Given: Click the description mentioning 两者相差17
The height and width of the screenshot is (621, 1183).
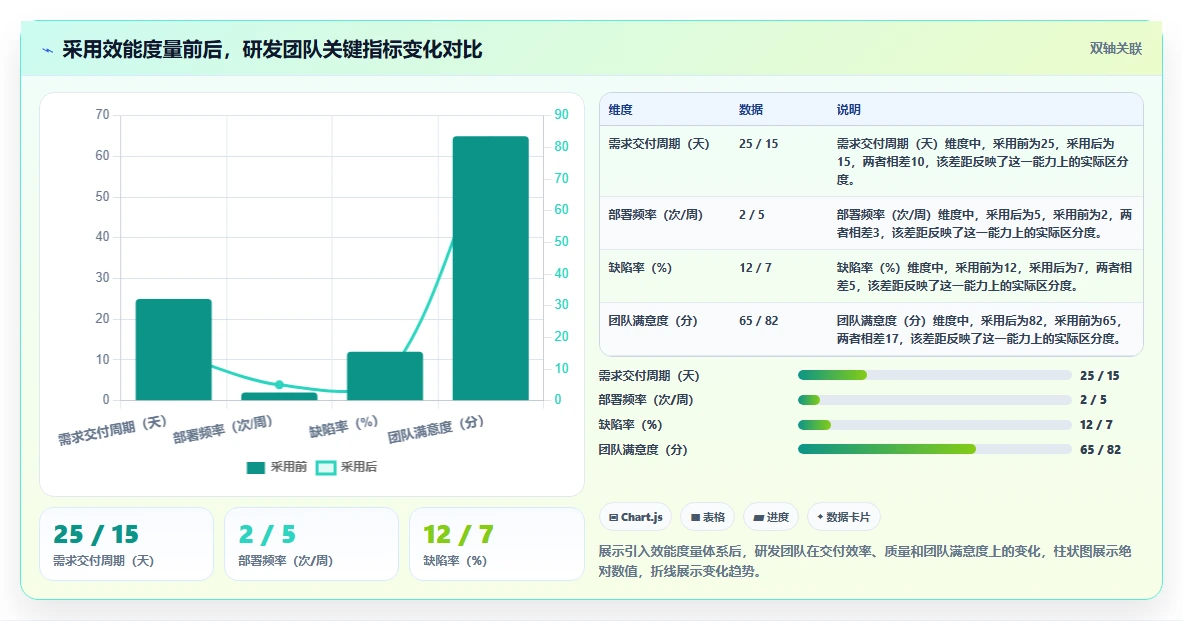Looking at the screenshot, I should click(x=985, y=330).
